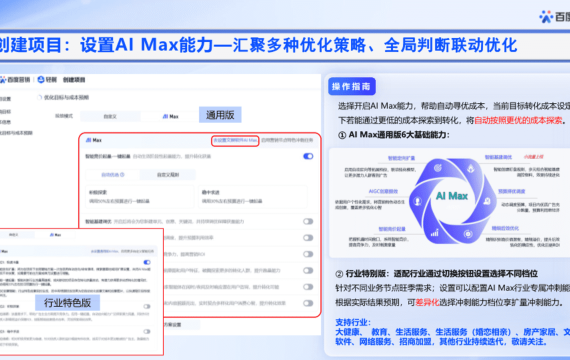Open the blue settings link in the industry panel
Viewport: 570px width, 360px height.
[x=105, y=251]
